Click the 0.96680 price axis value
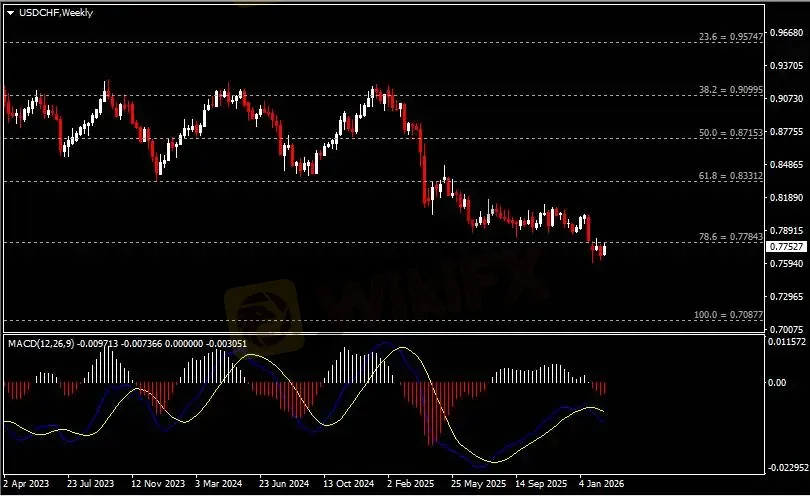This screenshot has height=496, width=810. (x=784, y=32)
